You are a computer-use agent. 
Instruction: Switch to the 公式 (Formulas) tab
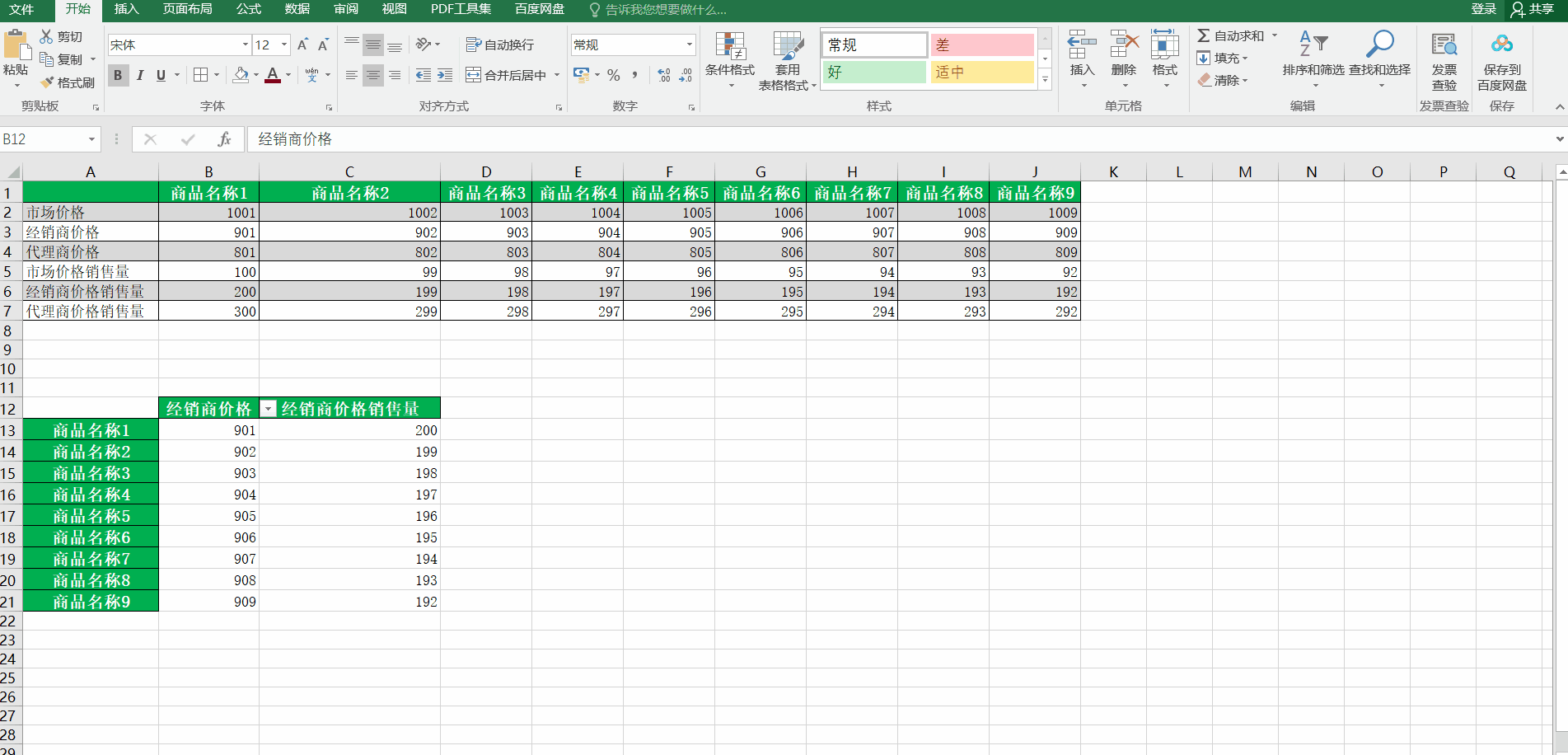point(248,9)
